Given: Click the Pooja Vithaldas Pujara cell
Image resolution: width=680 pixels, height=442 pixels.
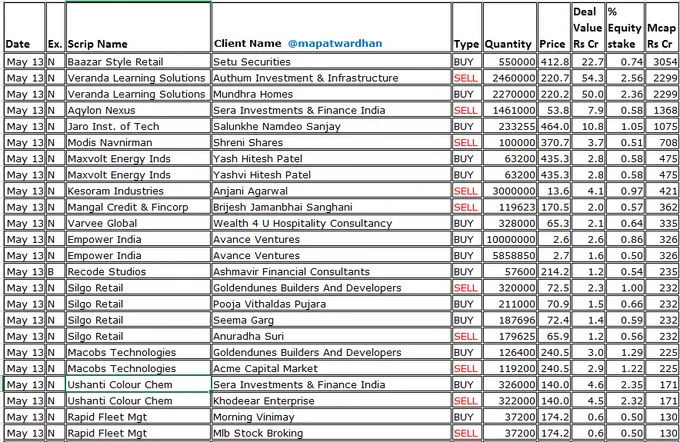Looking at the screenshot, I should coord(332,304).
